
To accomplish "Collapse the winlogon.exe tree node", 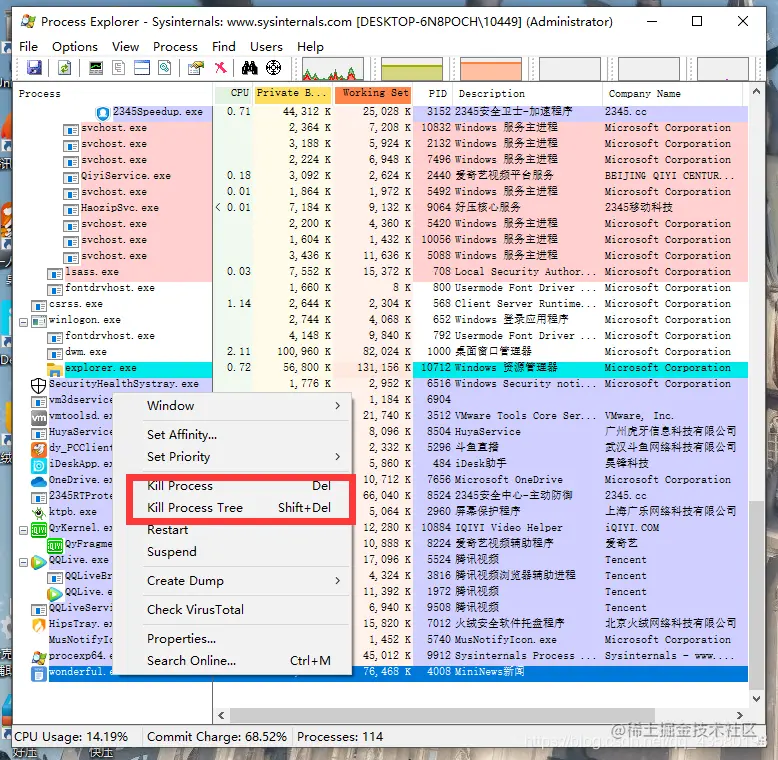I will pyautogui.click(x=23, y=322).
